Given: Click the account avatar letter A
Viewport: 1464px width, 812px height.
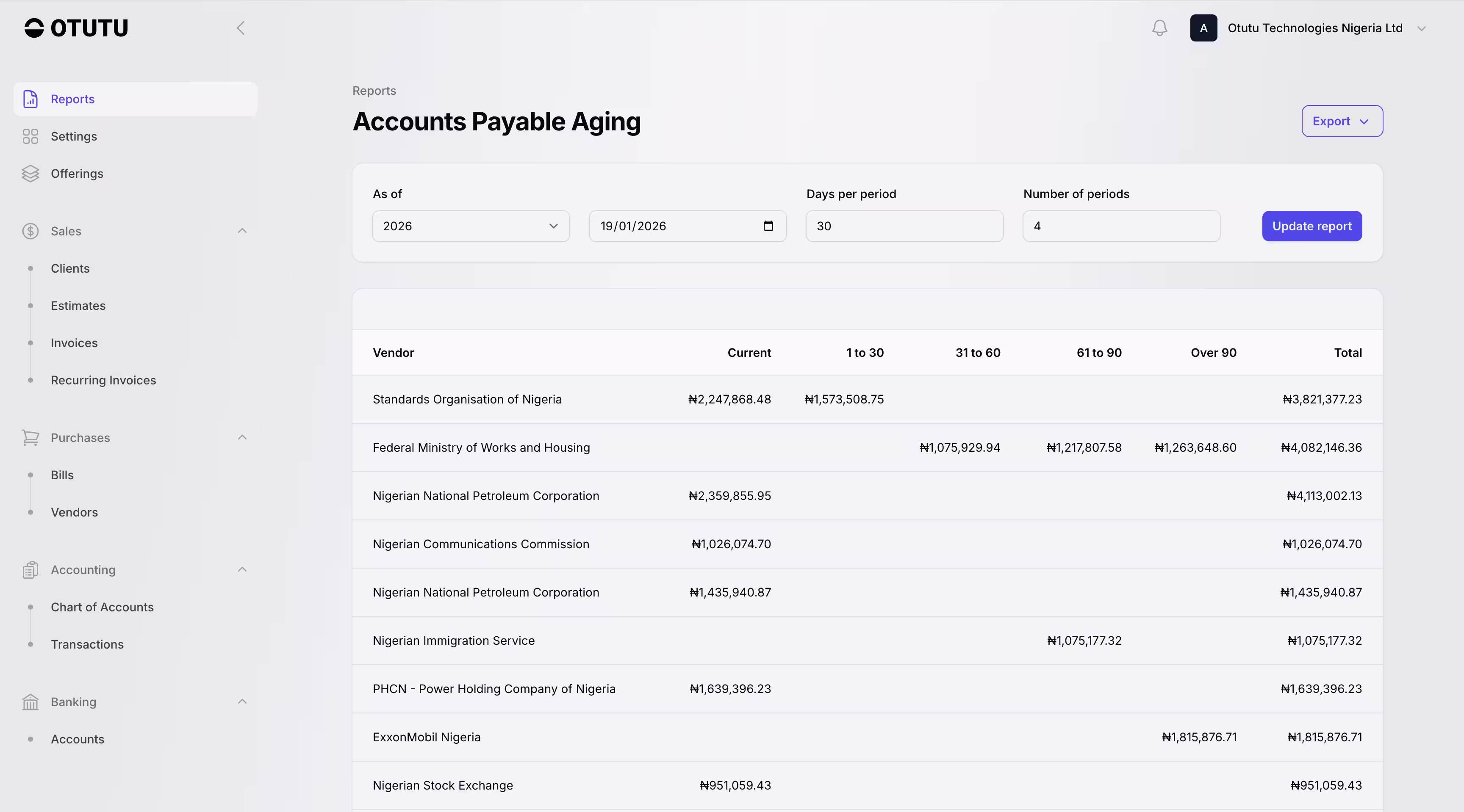Looking at the screenshot, I should pyautogui.click(x=1203, y=28).
